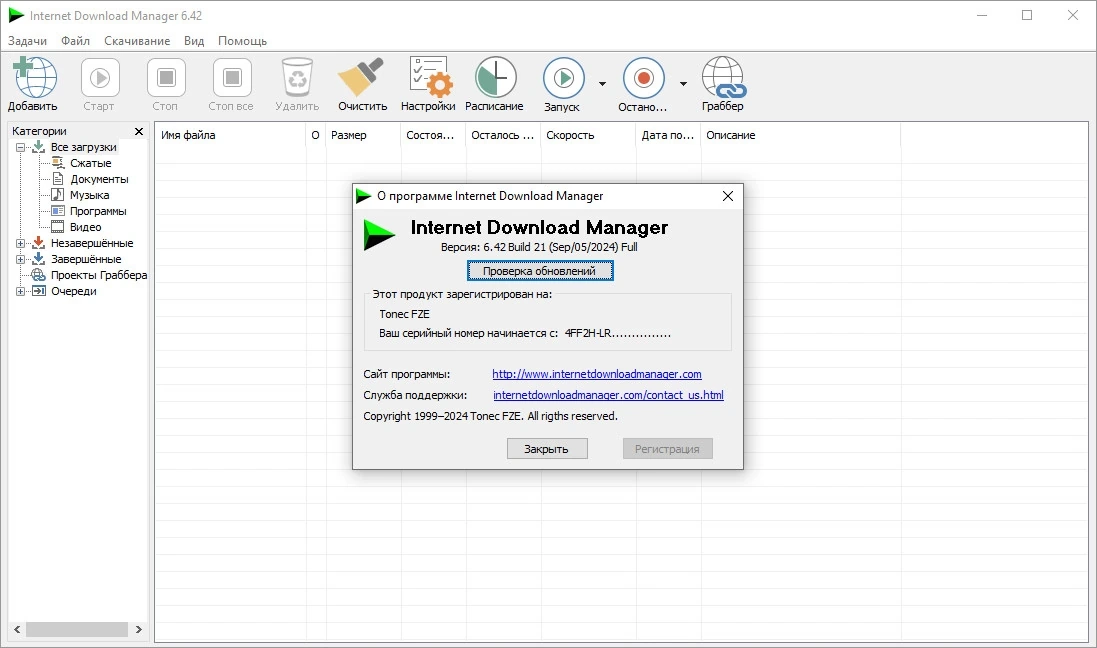Expand the Очереди tree node
This screenshot has height=648, width=1097.
pyautogui.click(x=20, y=292)
